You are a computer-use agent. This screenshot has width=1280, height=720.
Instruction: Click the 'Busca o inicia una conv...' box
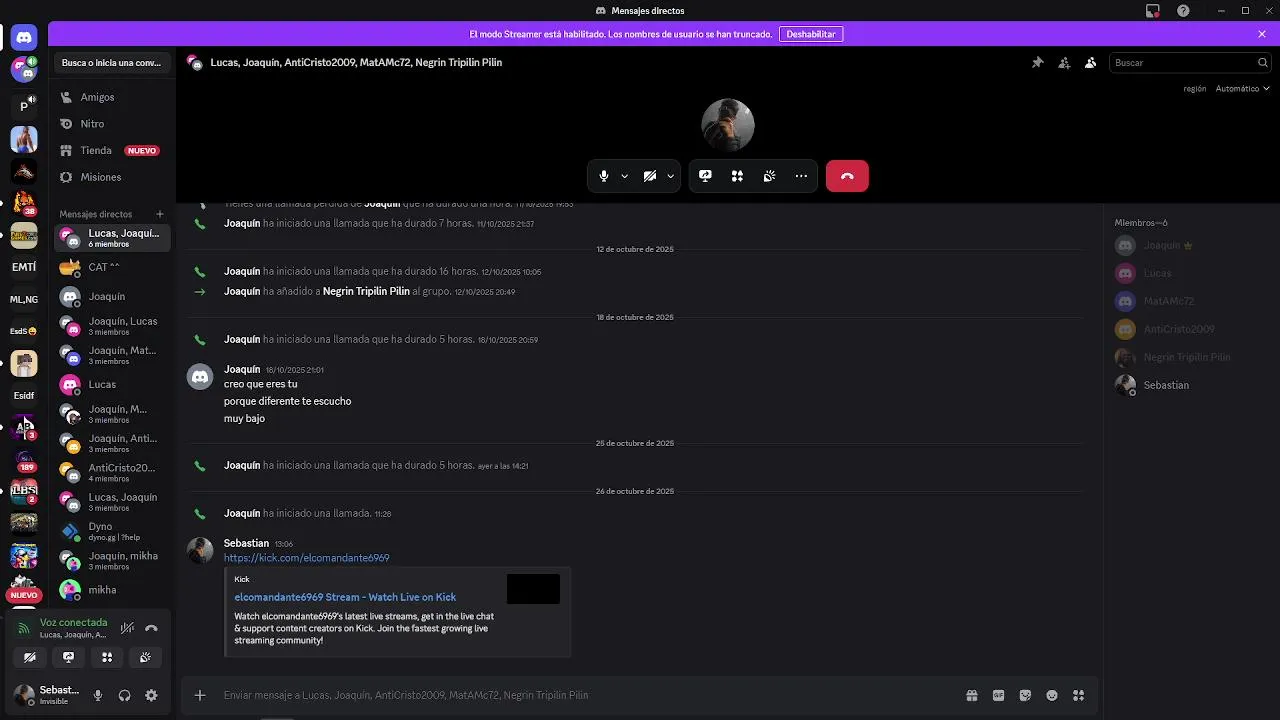111,62
